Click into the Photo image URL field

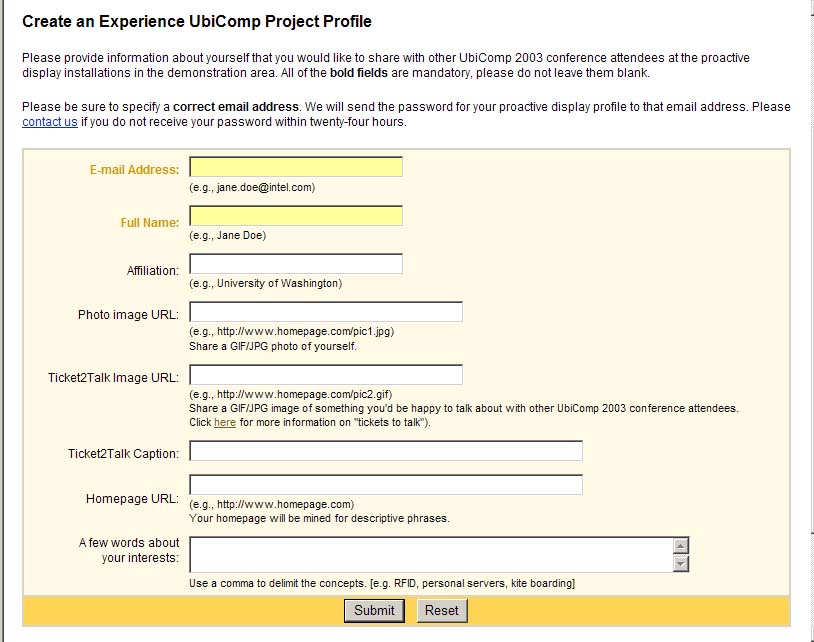tap(326, 312)
